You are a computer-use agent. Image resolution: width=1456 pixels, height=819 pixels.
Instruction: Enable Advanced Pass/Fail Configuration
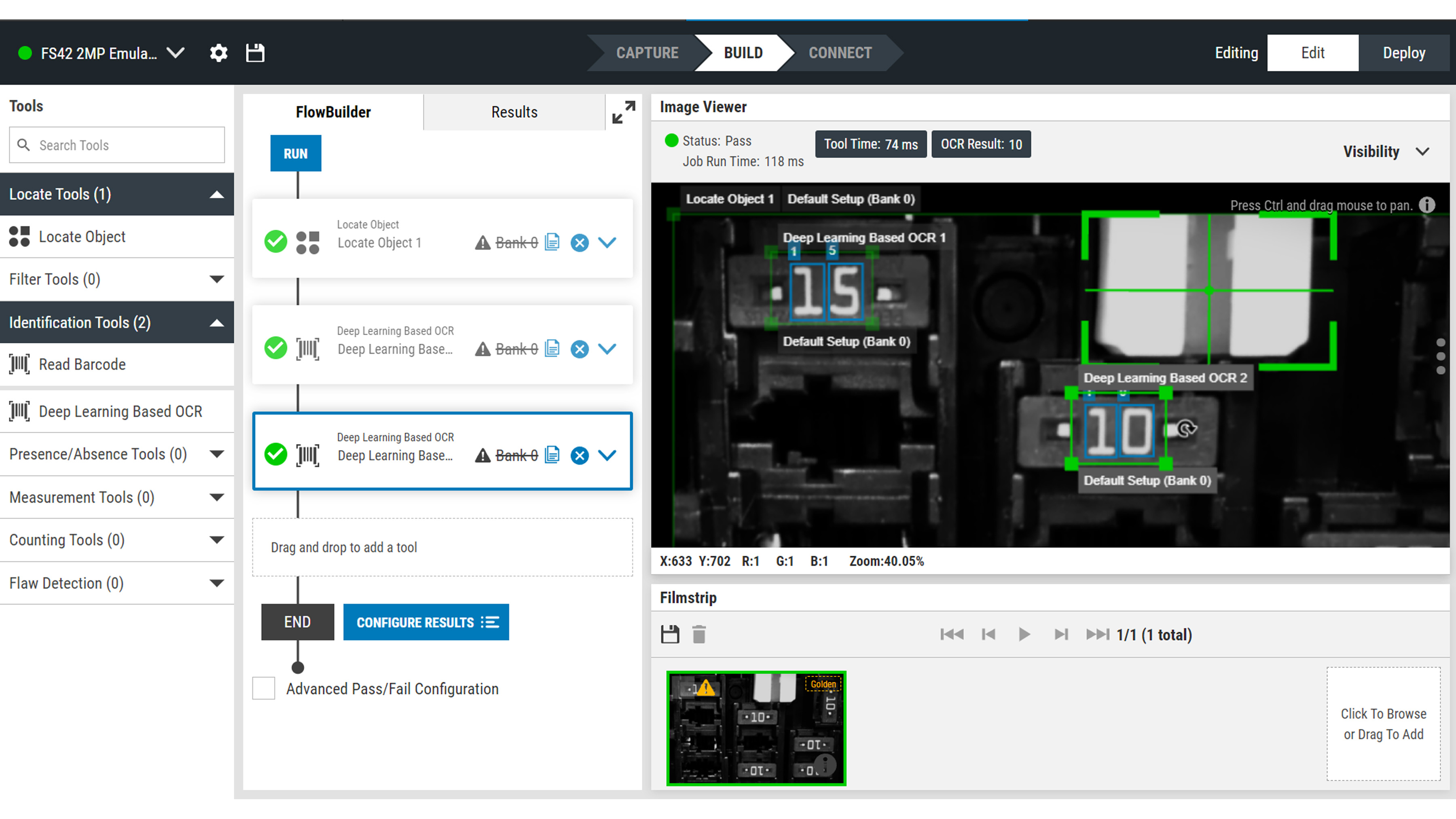263,688
